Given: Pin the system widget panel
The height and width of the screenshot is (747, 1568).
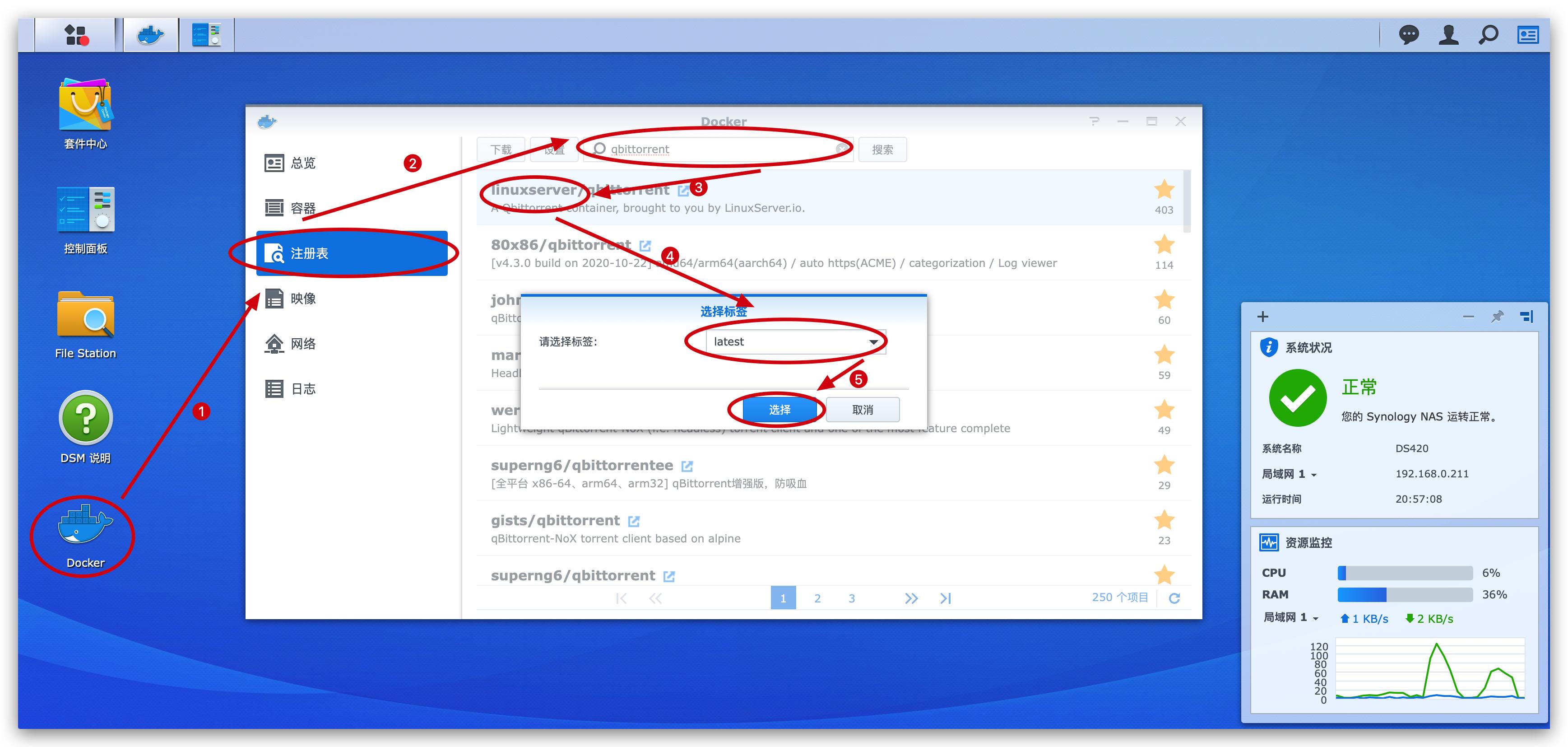Looking at the screenshot, I should 1498,316.
